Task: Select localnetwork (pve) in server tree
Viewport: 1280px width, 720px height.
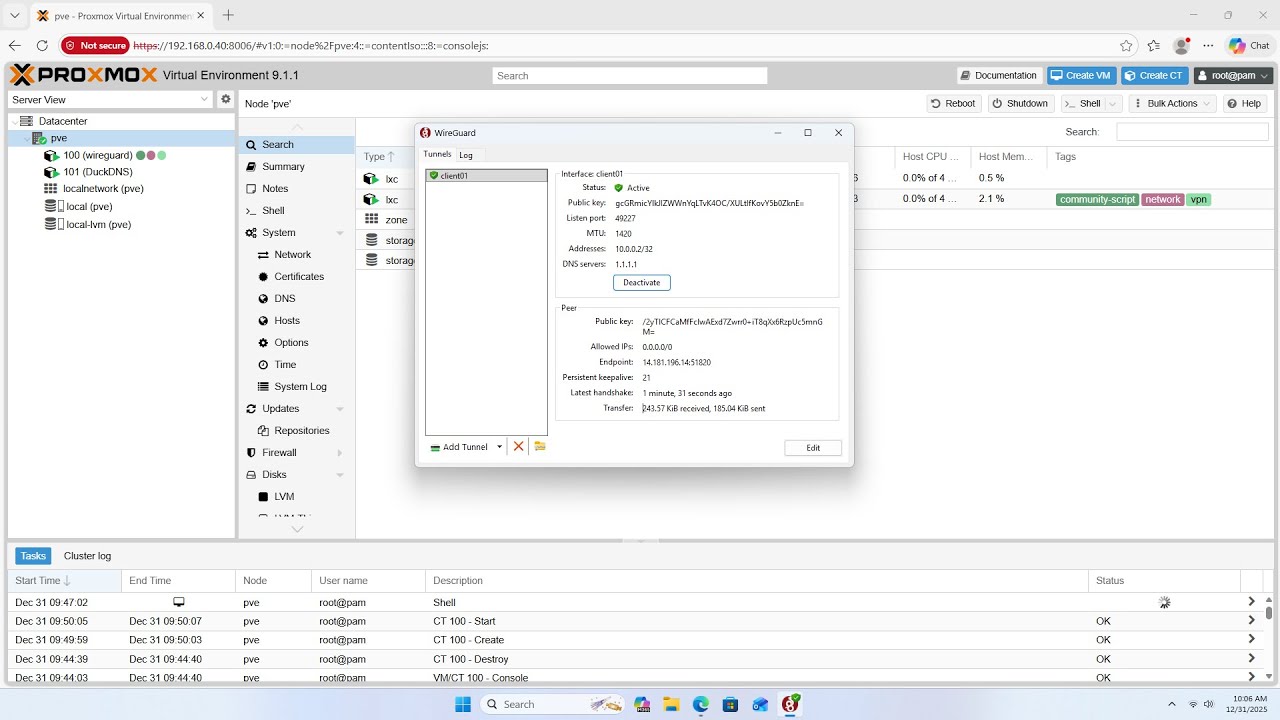Action: (104, 188)
